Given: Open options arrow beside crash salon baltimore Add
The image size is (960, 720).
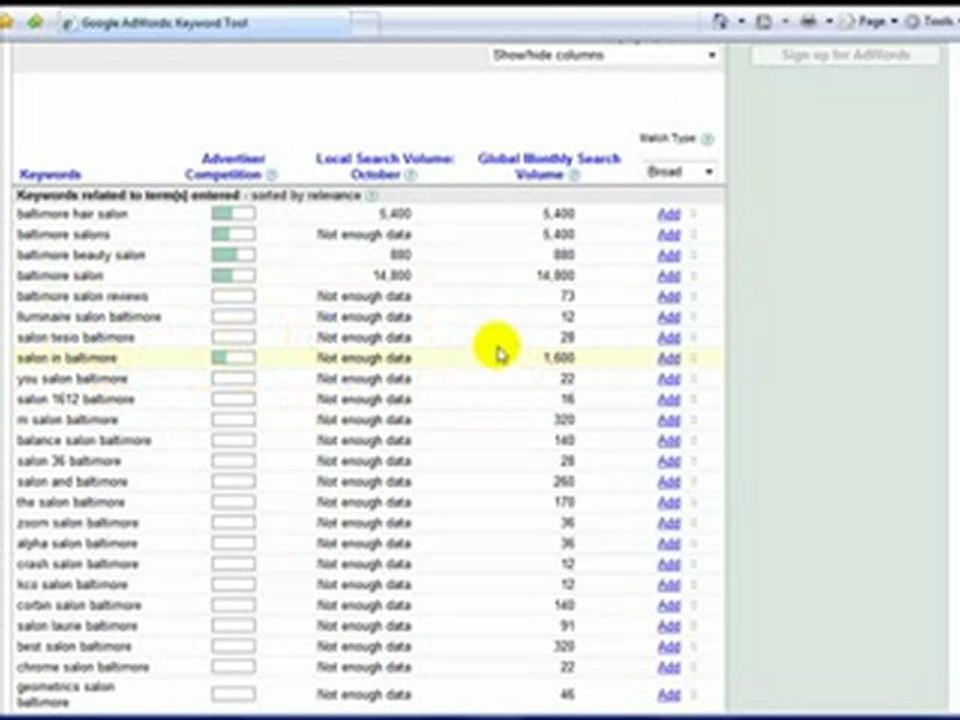Looking at the screenshot, I should (694, 564).
